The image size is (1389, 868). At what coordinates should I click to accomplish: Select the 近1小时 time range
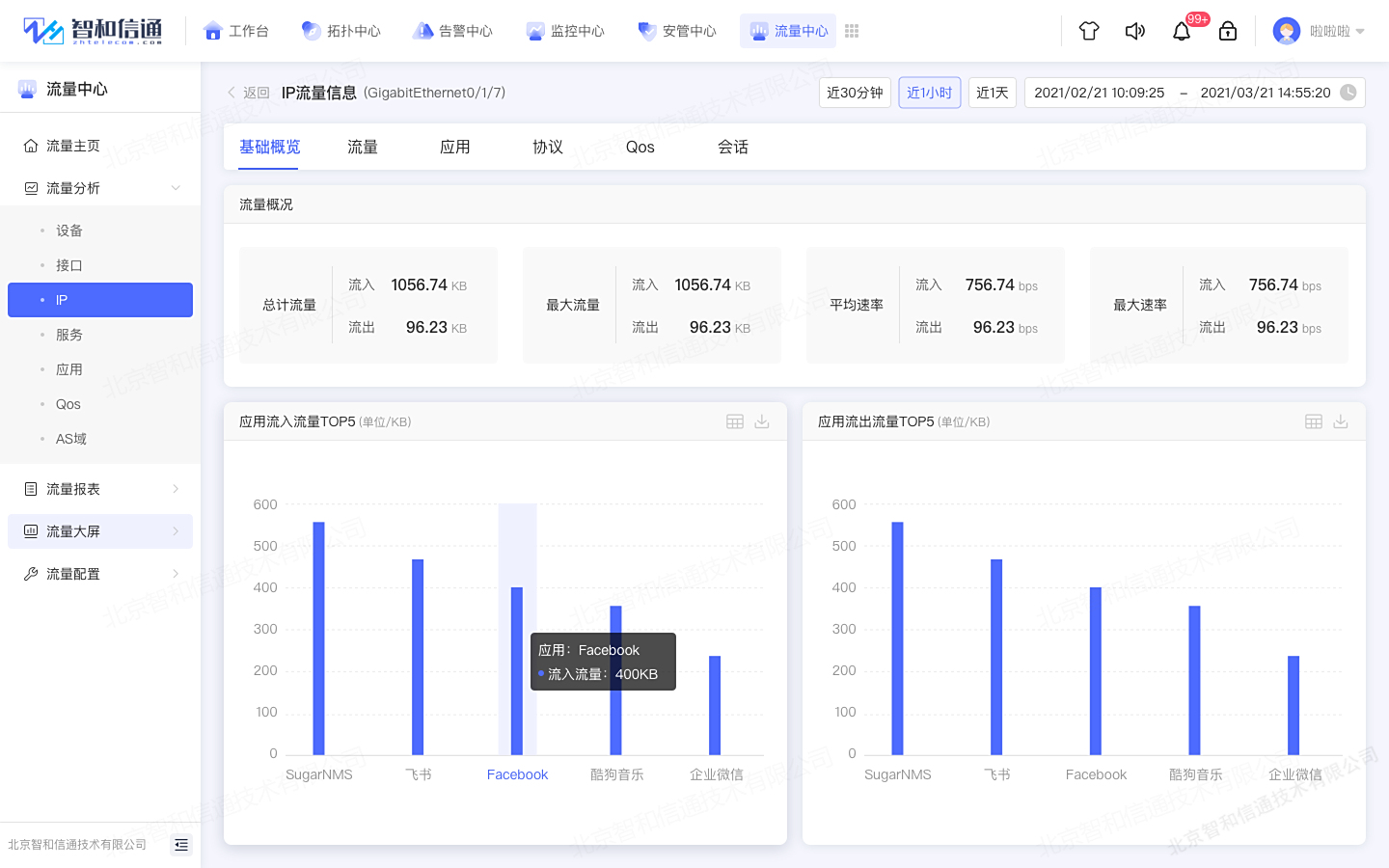click(x=930, y=93)
